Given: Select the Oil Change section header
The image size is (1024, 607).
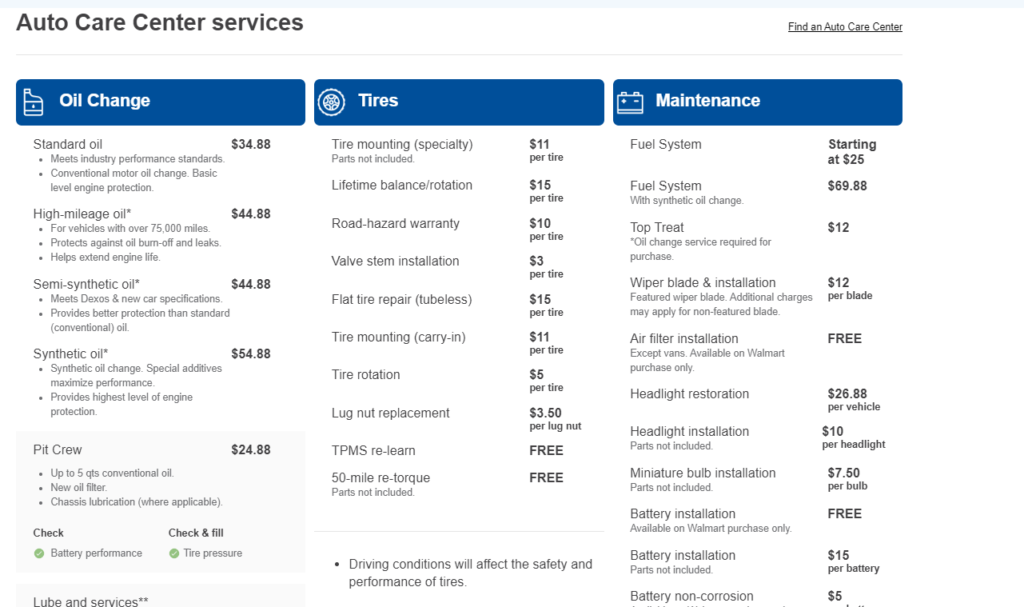Looking at the screenshot, I should tap(161, 102).
